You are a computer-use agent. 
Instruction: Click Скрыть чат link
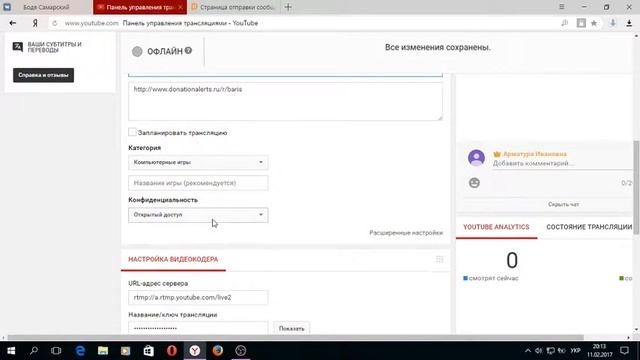[563, 204]
